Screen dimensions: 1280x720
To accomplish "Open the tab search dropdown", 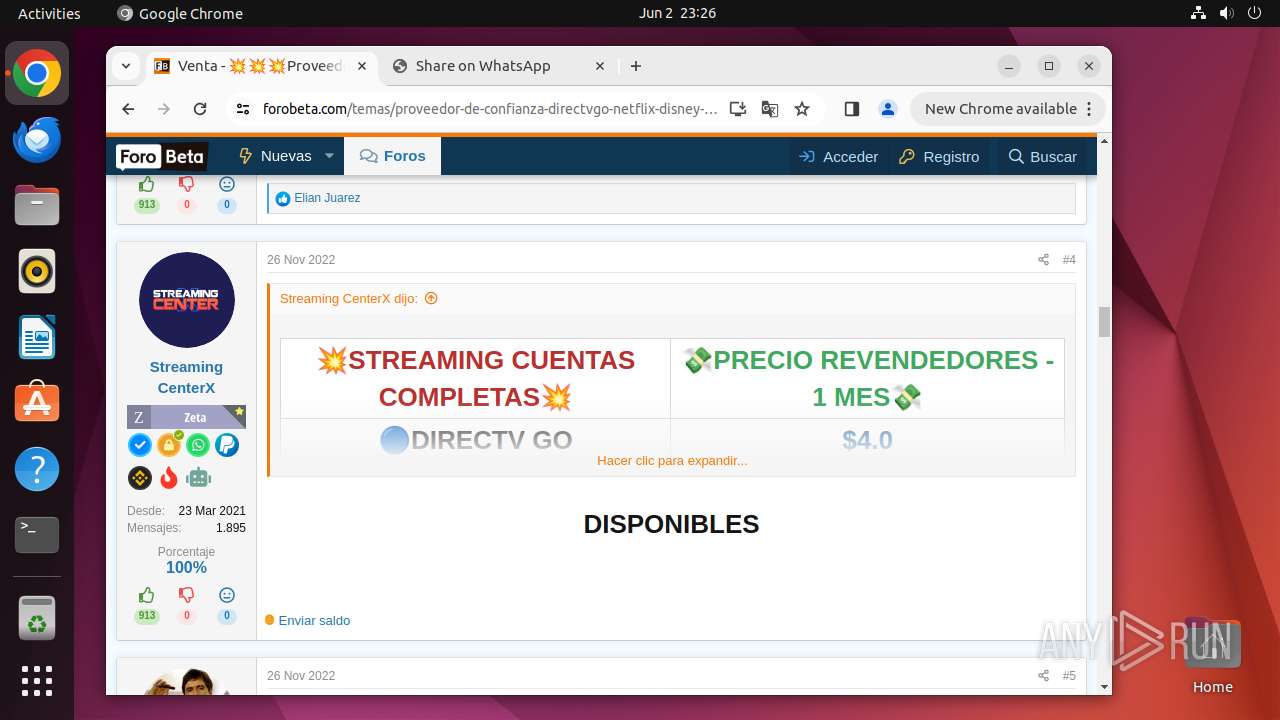I will (x=126, y=66).
